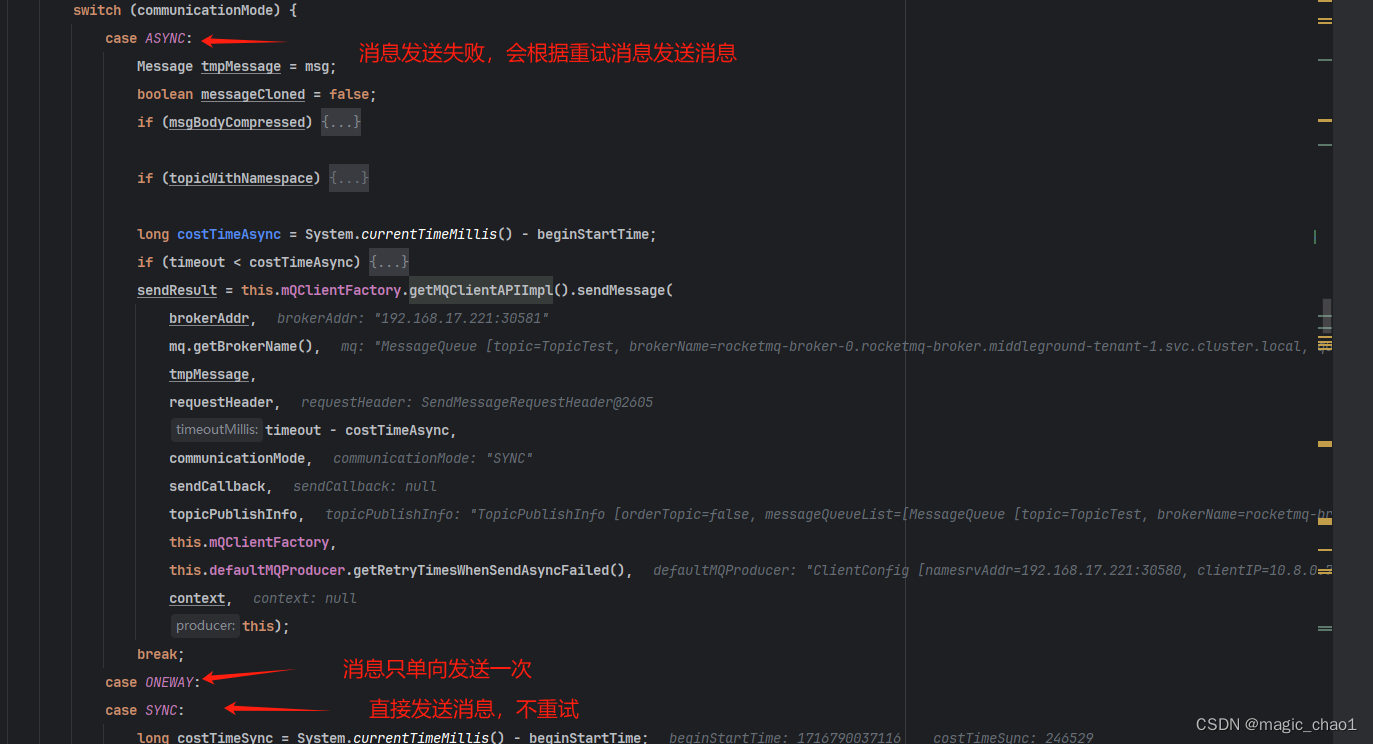Screen dimensions: 1373x744
Task: Click the context argument
Action: coord(197,598)
